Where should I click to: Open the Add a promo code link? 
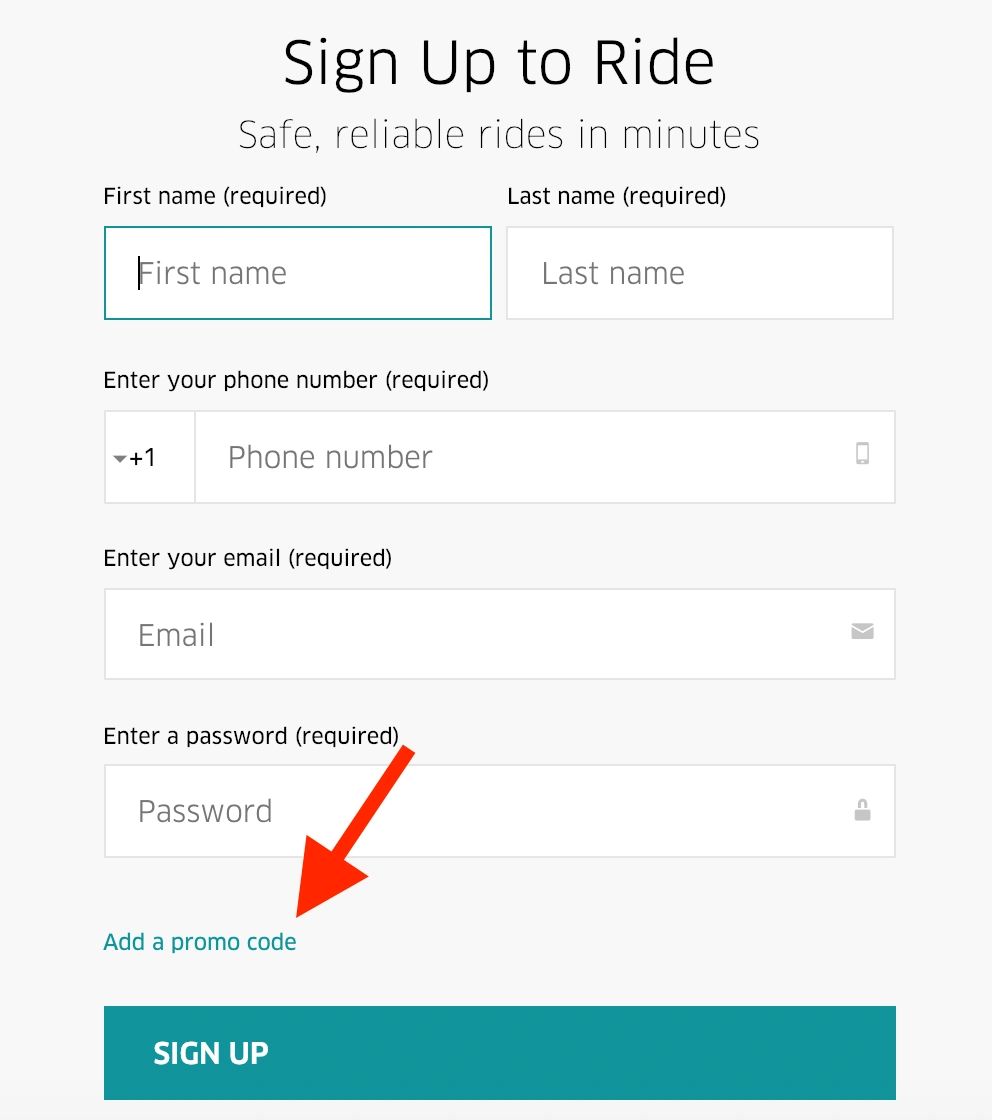tap(200, 942)
